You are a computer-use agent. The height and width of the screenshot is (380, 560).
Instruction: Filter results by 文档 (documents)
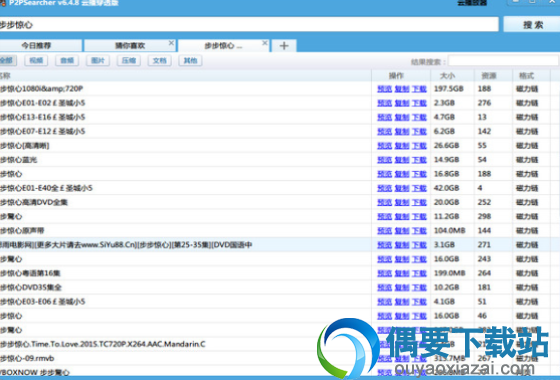click(x=160, y=60)
